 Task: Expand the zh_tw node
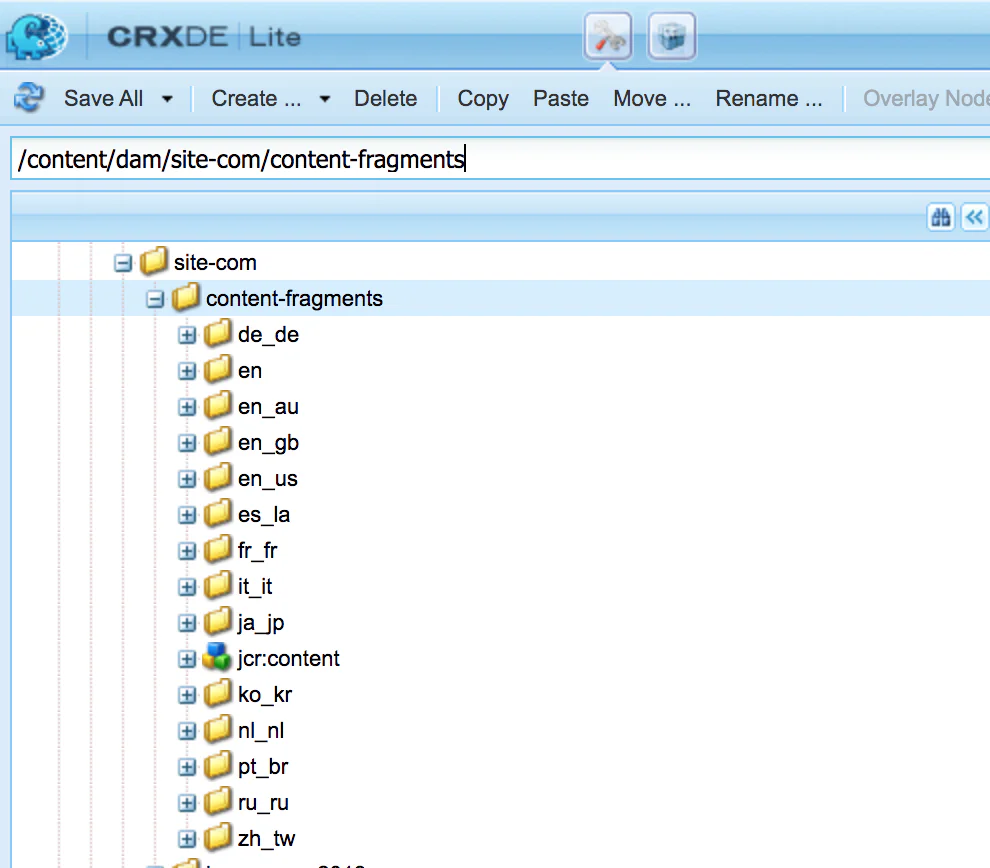pos(187,839)
